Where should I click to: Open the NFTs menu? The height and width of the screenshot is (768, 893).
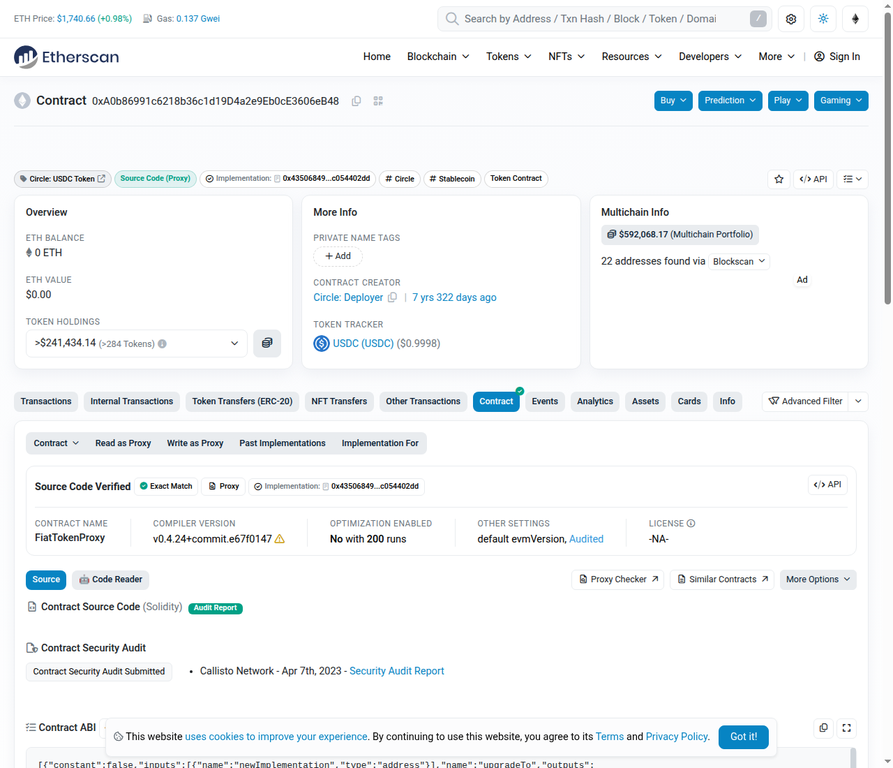[x=566, y=57]
